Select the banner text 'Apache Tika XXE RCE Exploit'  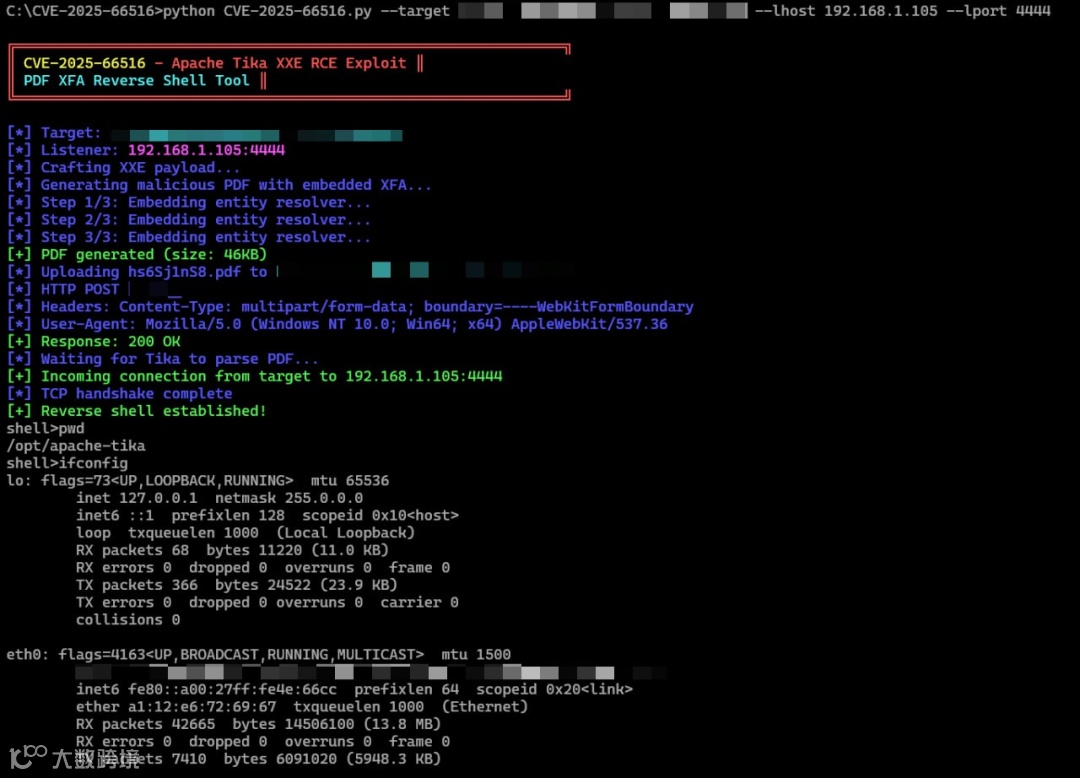289,63
